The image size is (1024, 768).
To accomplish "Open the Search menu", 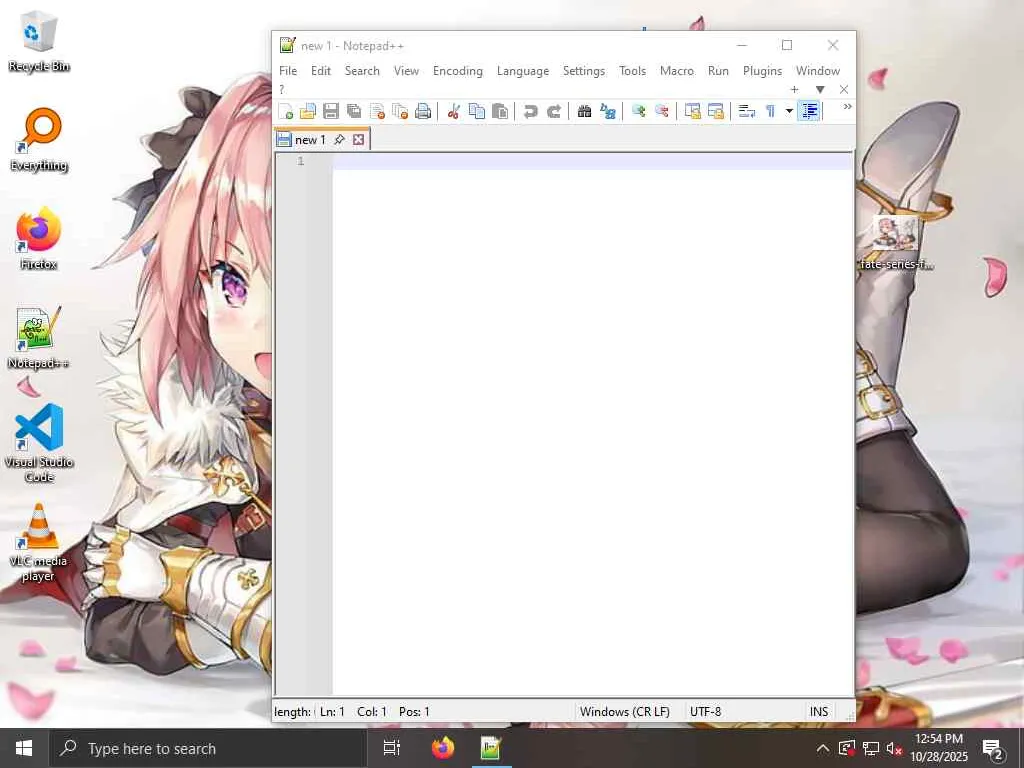I will [362, 71].
